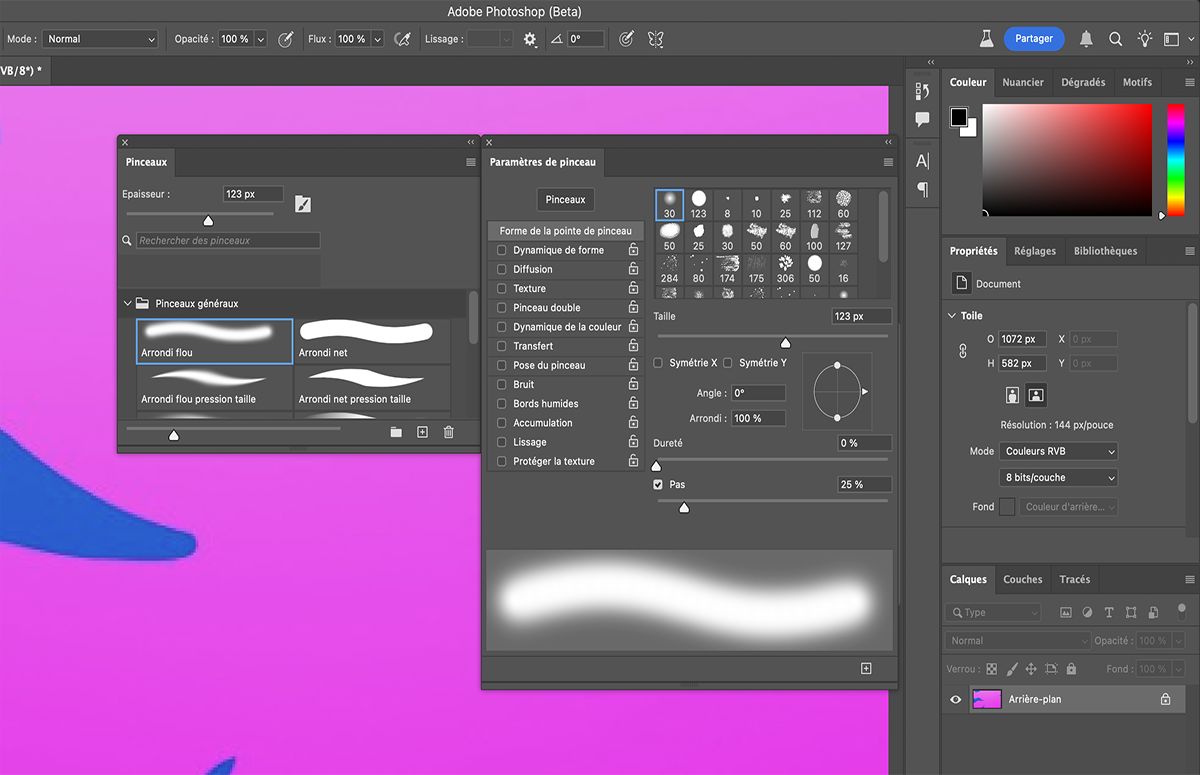Open the 8 bits/couche dropdown
This screenshot has width=1200, height=775.
coord(1059,478)
